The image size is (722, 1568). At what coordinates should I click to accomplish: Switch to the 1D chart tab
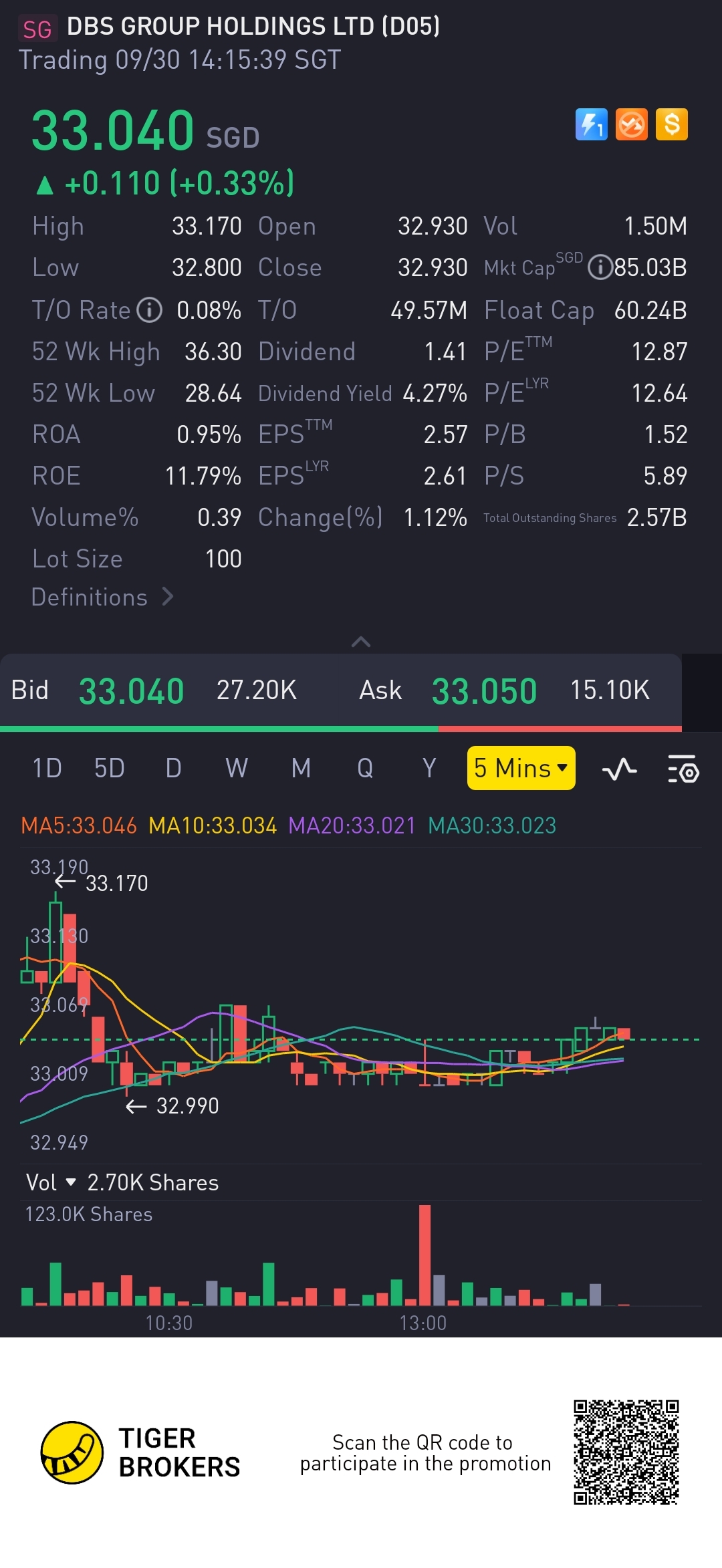[x=47, y=769]
